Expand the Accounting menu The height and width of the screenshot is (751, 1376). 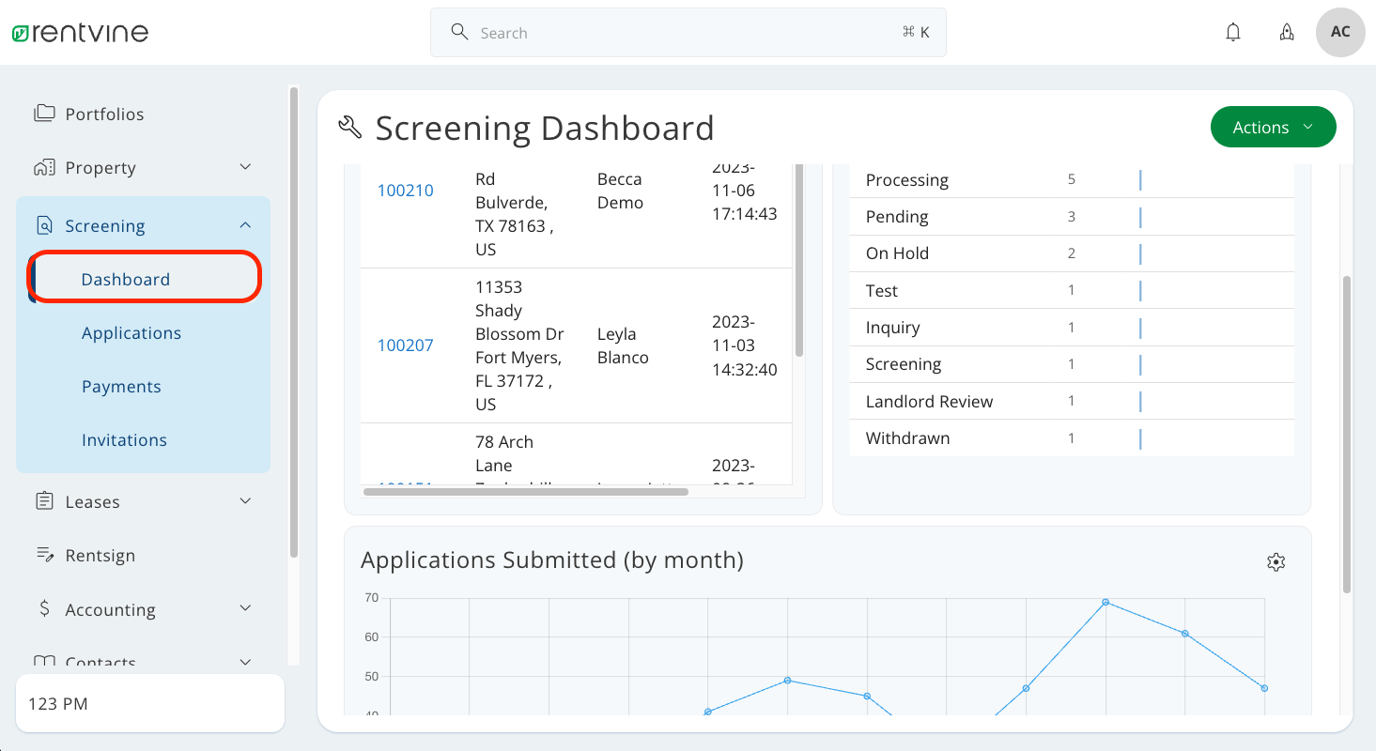245,608
